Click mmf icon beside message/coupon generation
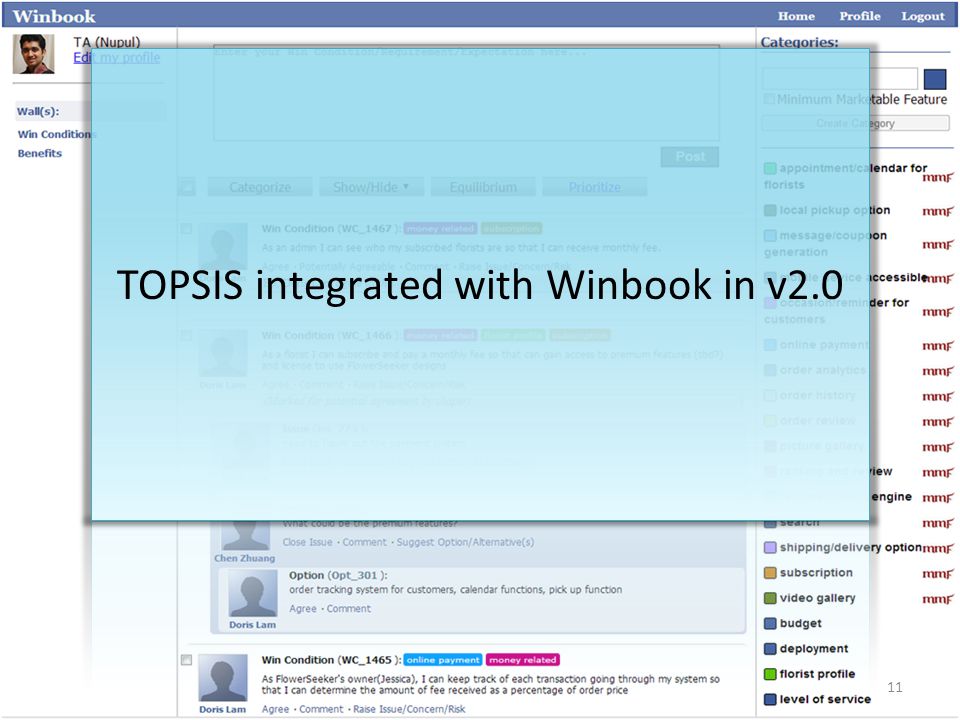 pos(937,245)
